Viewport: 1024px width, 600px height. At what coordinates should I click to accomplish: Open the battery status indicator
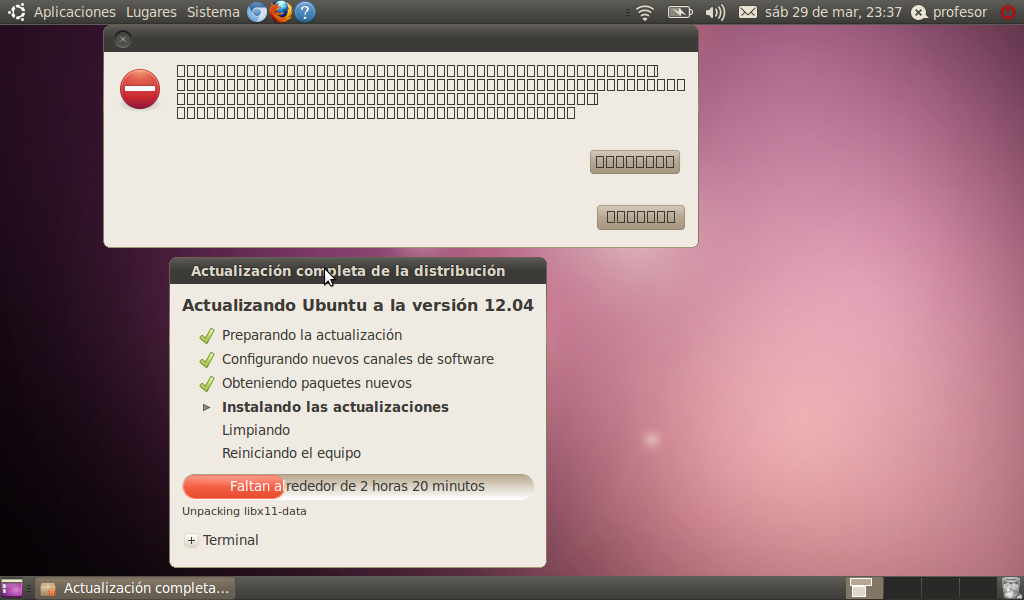click(680, 12)
